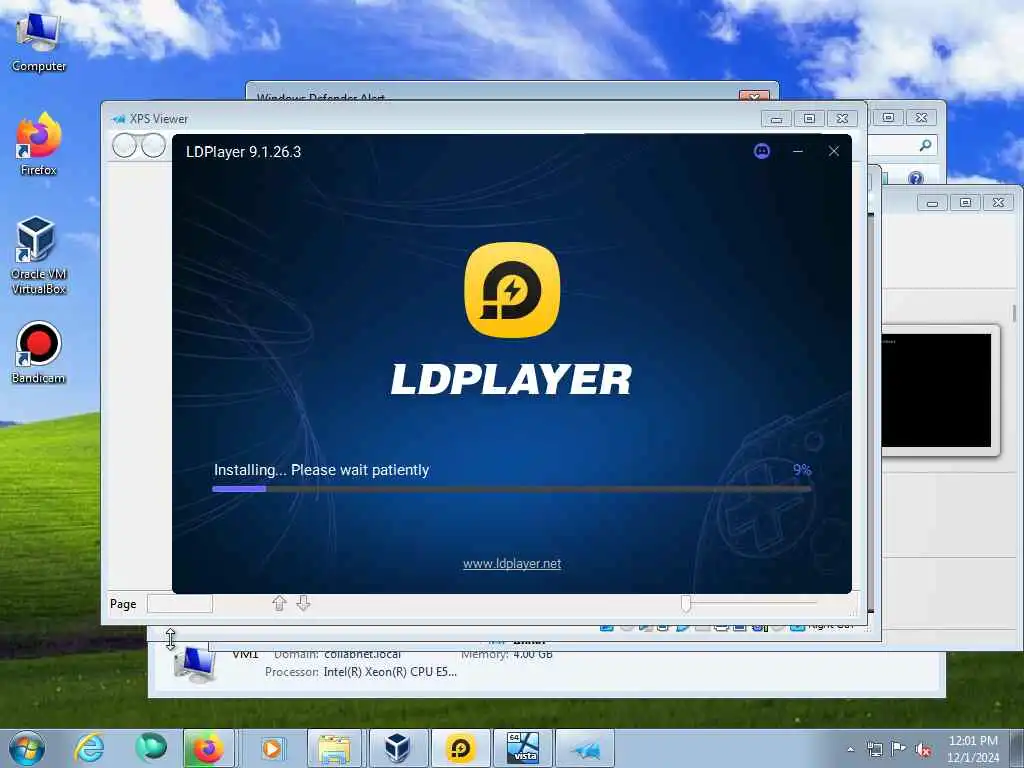Screen dimensions: 1024x768
Task: Open the blue help question mark icon
Action: [916, 178]
